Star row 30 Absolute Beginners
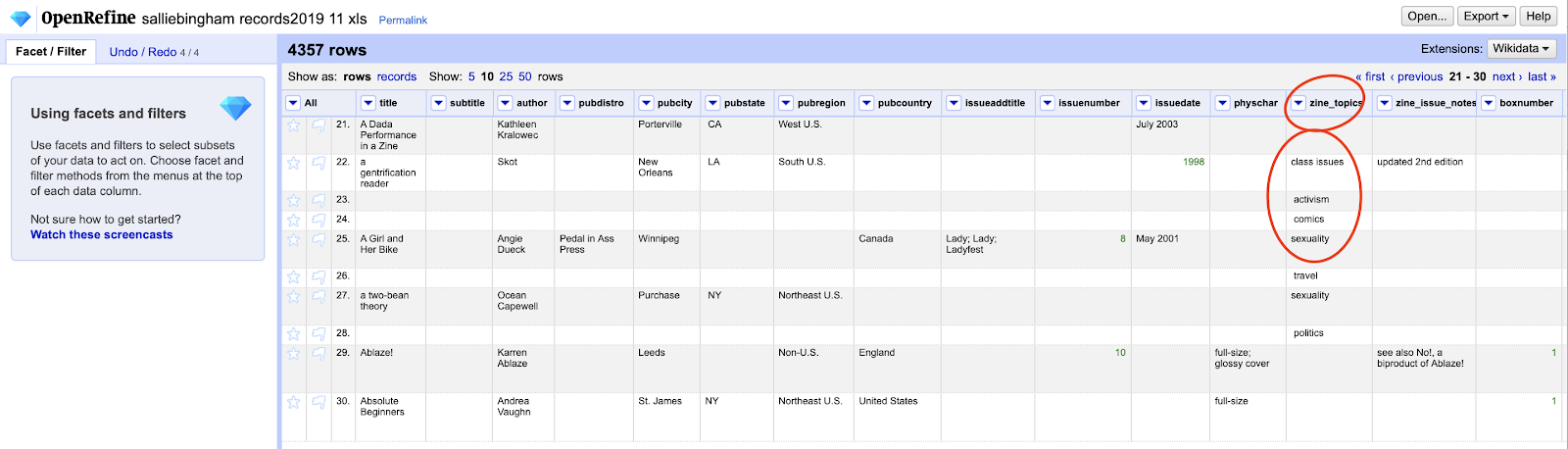The image size is (1568, 449). [293, 402]
